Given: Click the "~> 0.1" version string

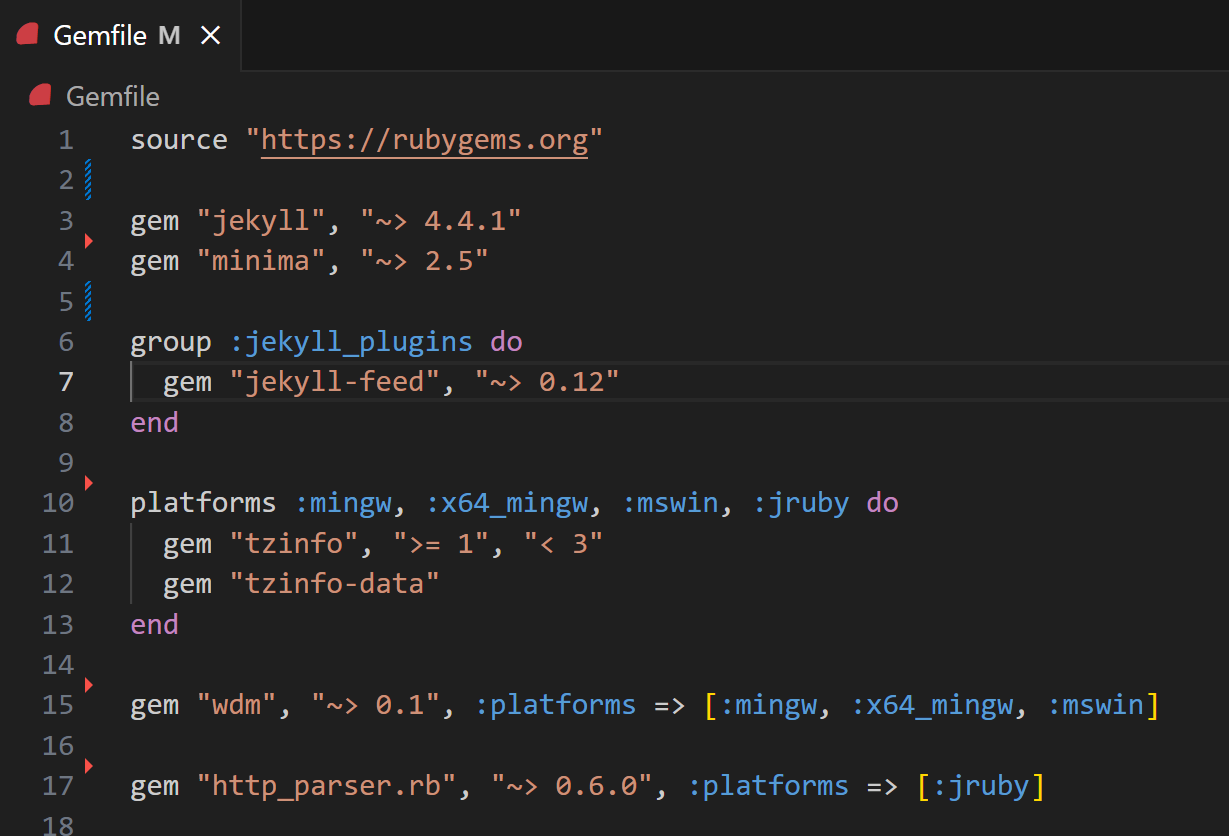Looking at the screenshot, I should (x=376, y=705).
